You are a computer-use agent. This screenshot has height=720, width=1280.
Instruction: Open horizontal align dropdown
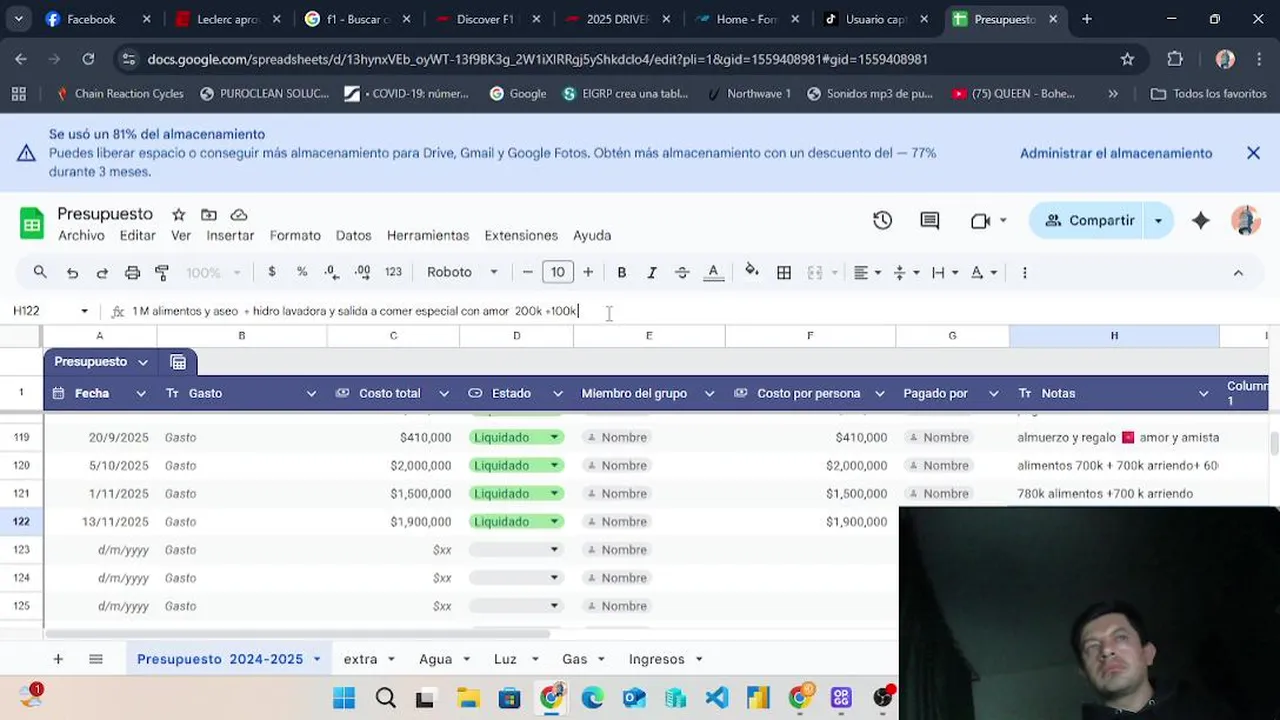tap(867, 272)
